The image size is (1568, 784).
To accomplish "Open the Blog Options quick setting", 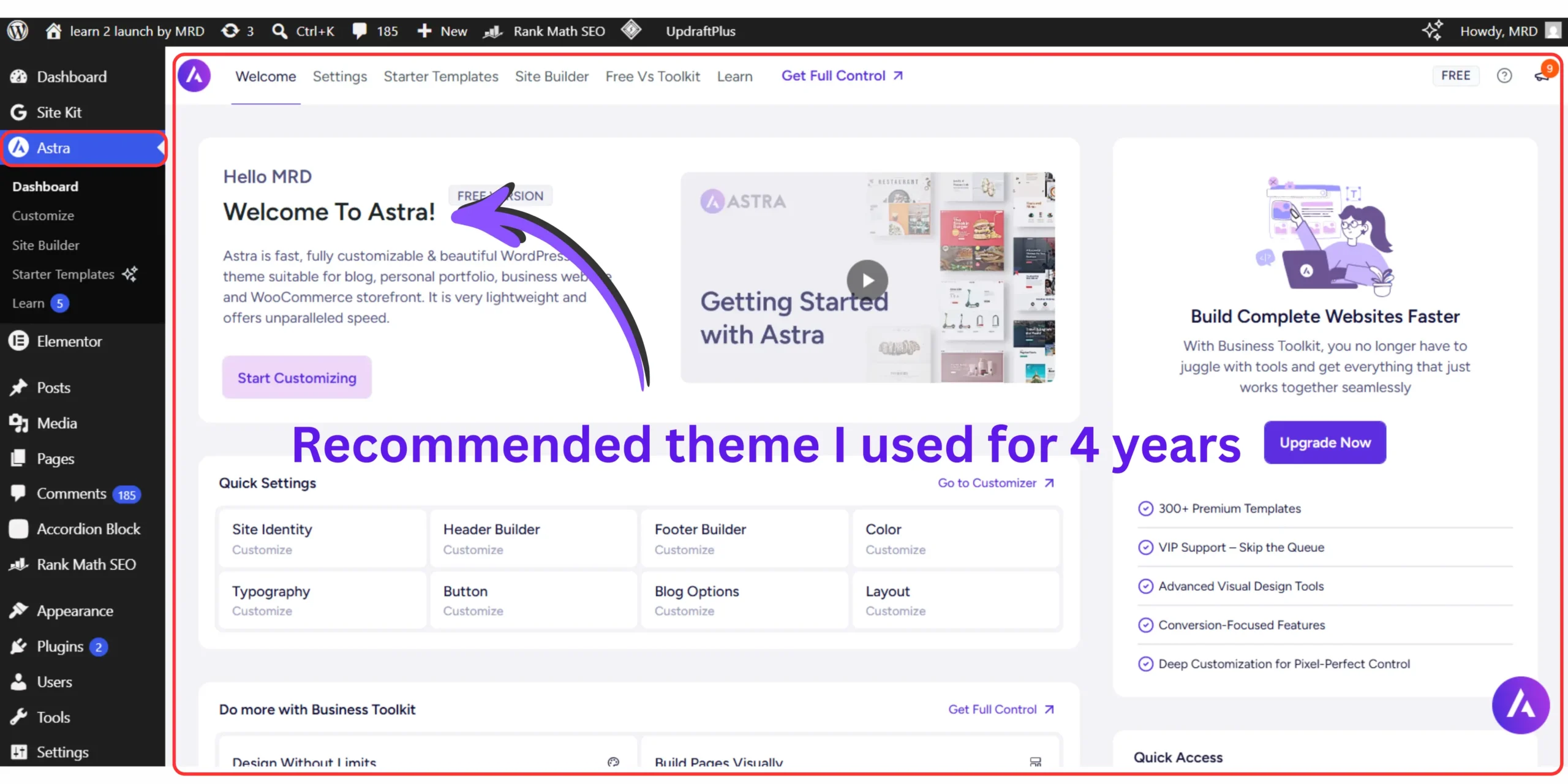I will (744, 600).
